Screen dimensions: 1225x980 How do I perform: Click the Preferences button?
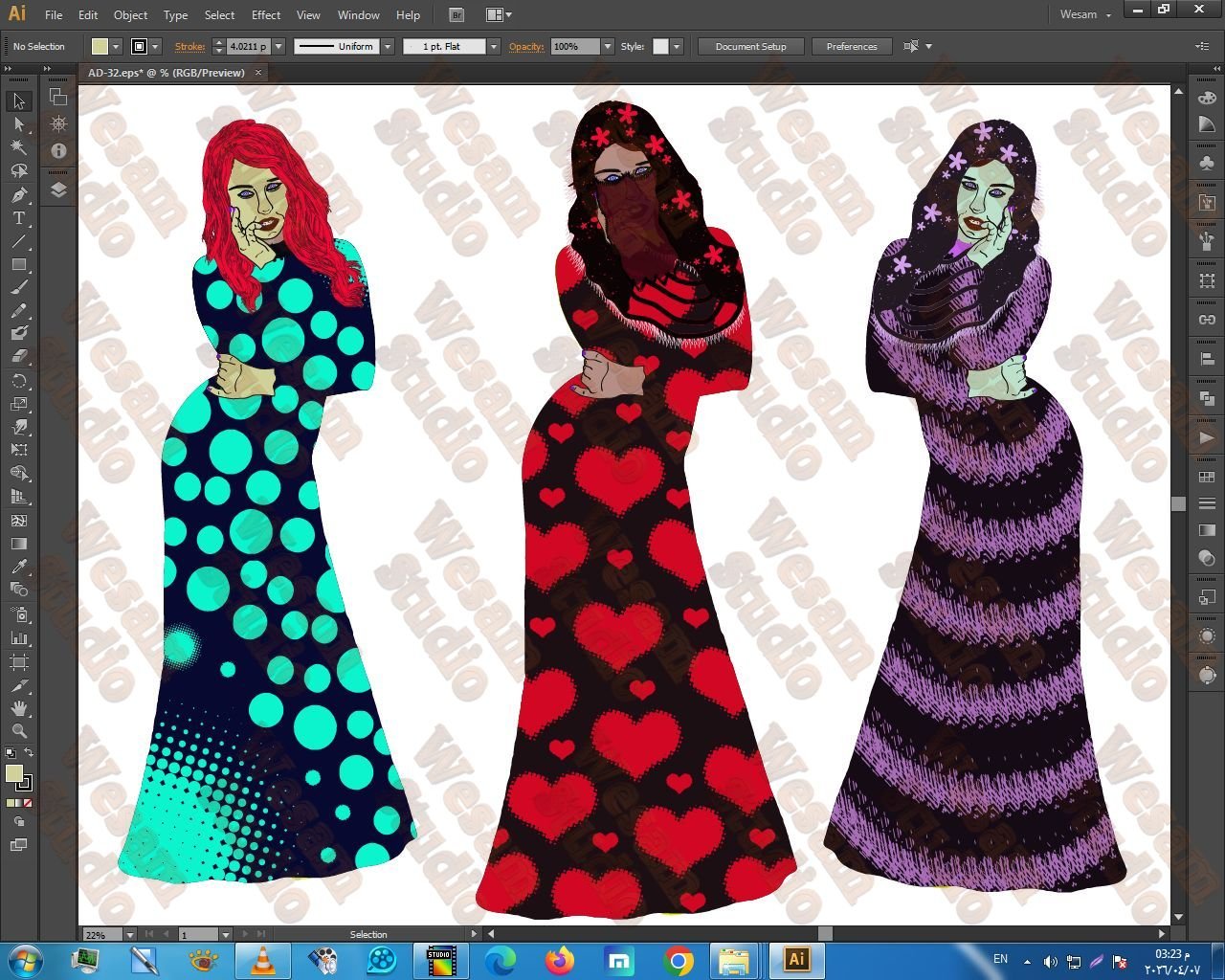851,46
